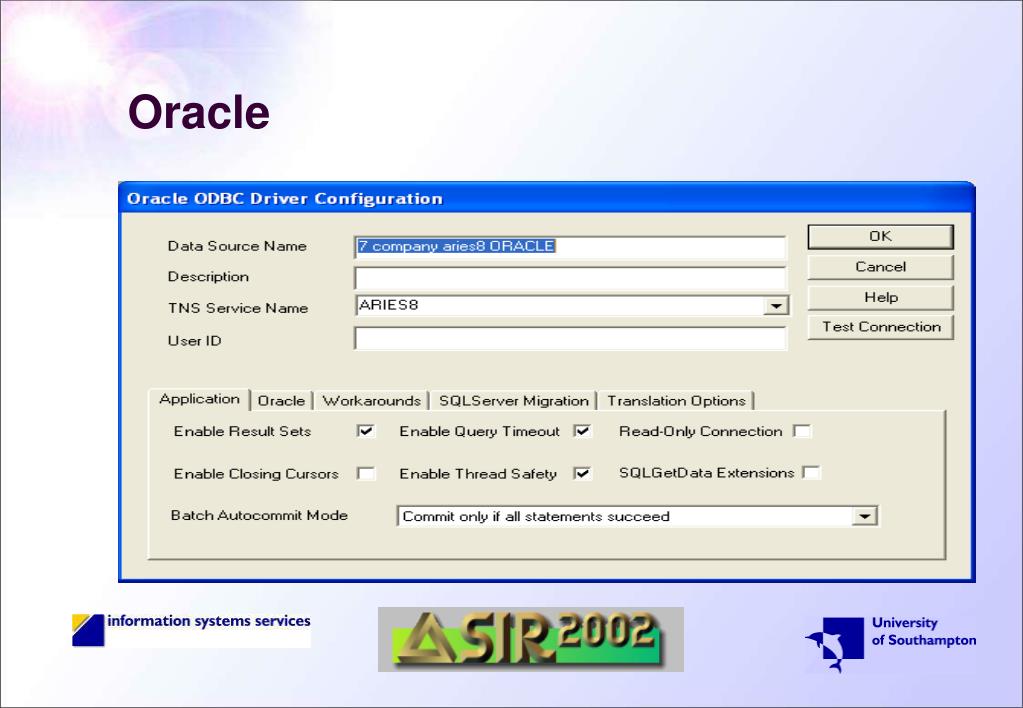Click the Data Source Name field
Viewport: 1023px width, 708px height.
571,247
